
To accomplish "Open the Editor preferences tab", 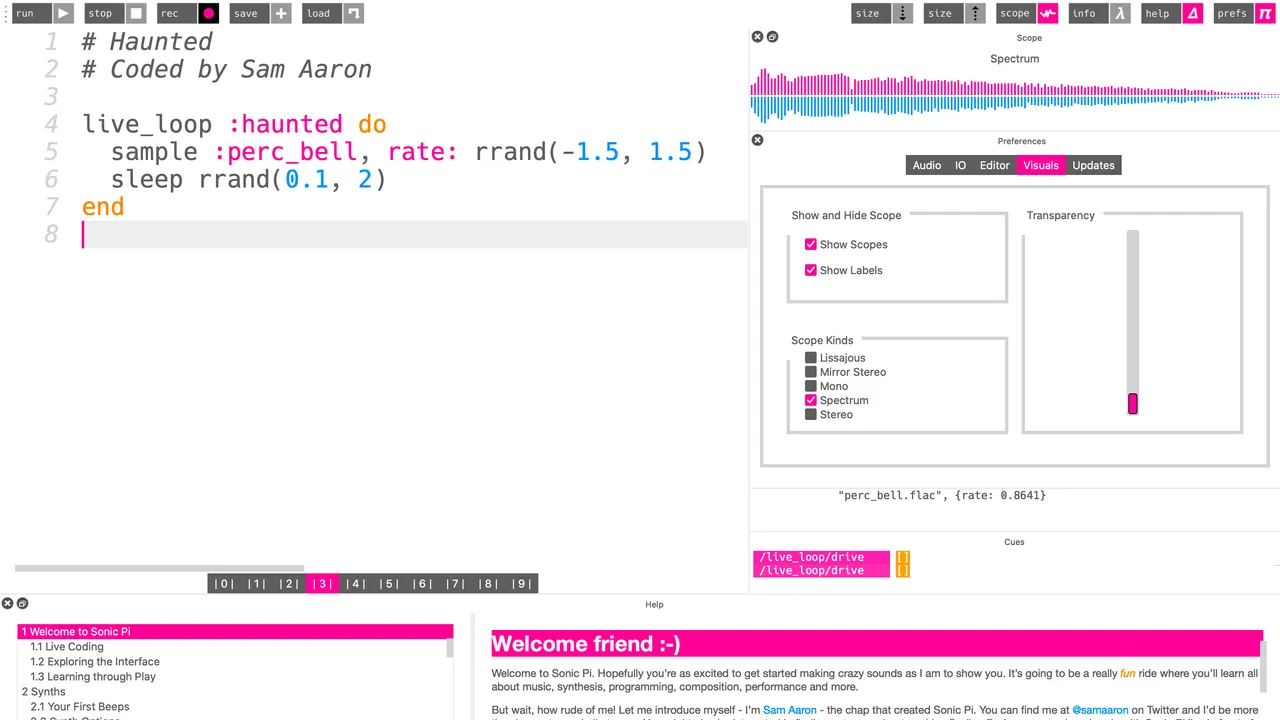I will pyautogui.click(x=994, y=165).
